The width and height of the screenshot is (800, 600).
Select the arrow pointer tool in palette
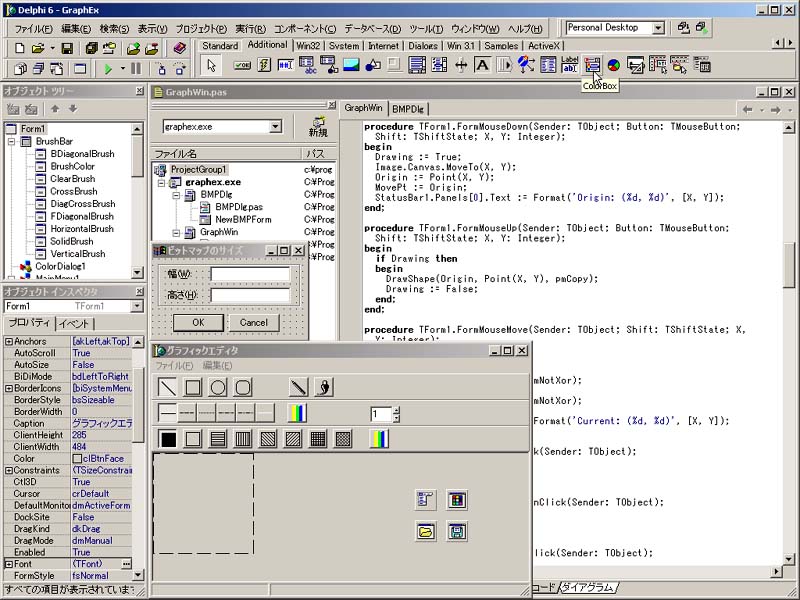click(x=210, y=65)
